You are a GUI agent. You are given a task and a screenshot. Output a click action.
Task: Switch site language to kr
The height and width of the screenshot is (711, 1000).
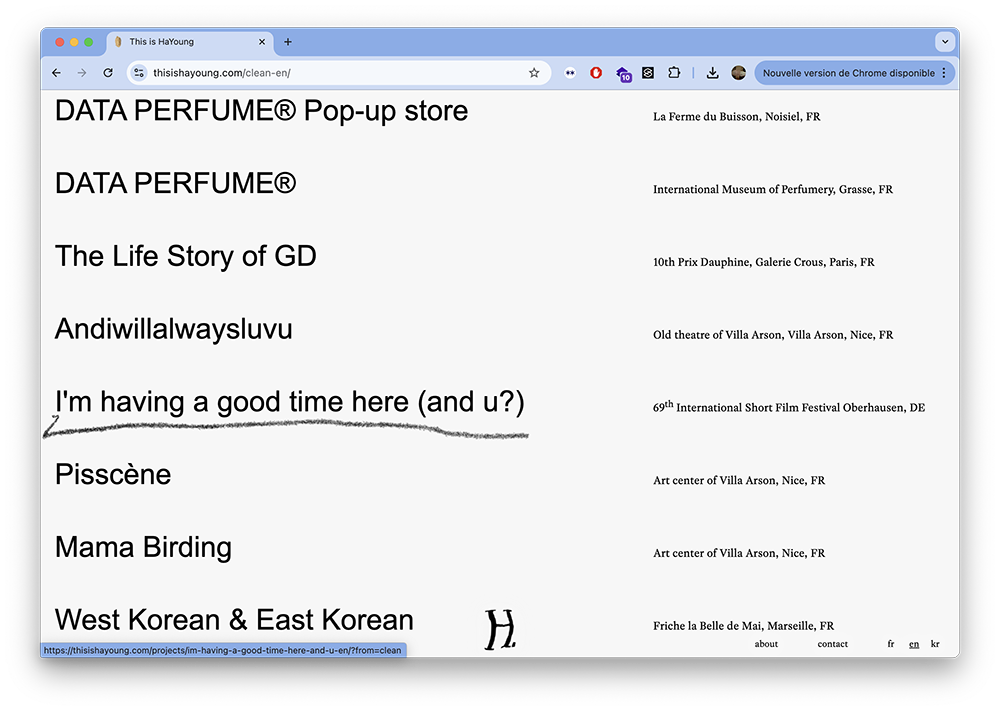pos(935,644)
